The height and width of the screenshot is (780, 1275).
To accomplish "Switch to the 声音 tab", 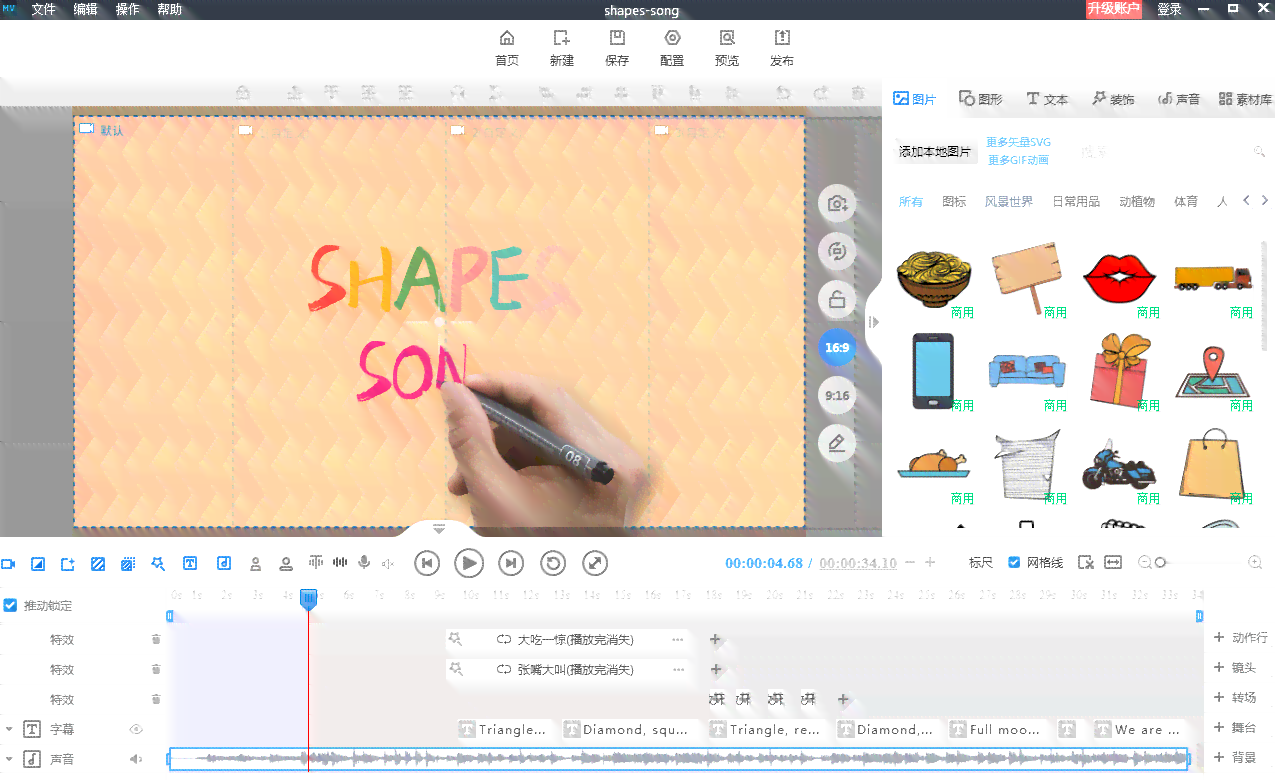I will pyautogui.click(x=1179, y=99).
